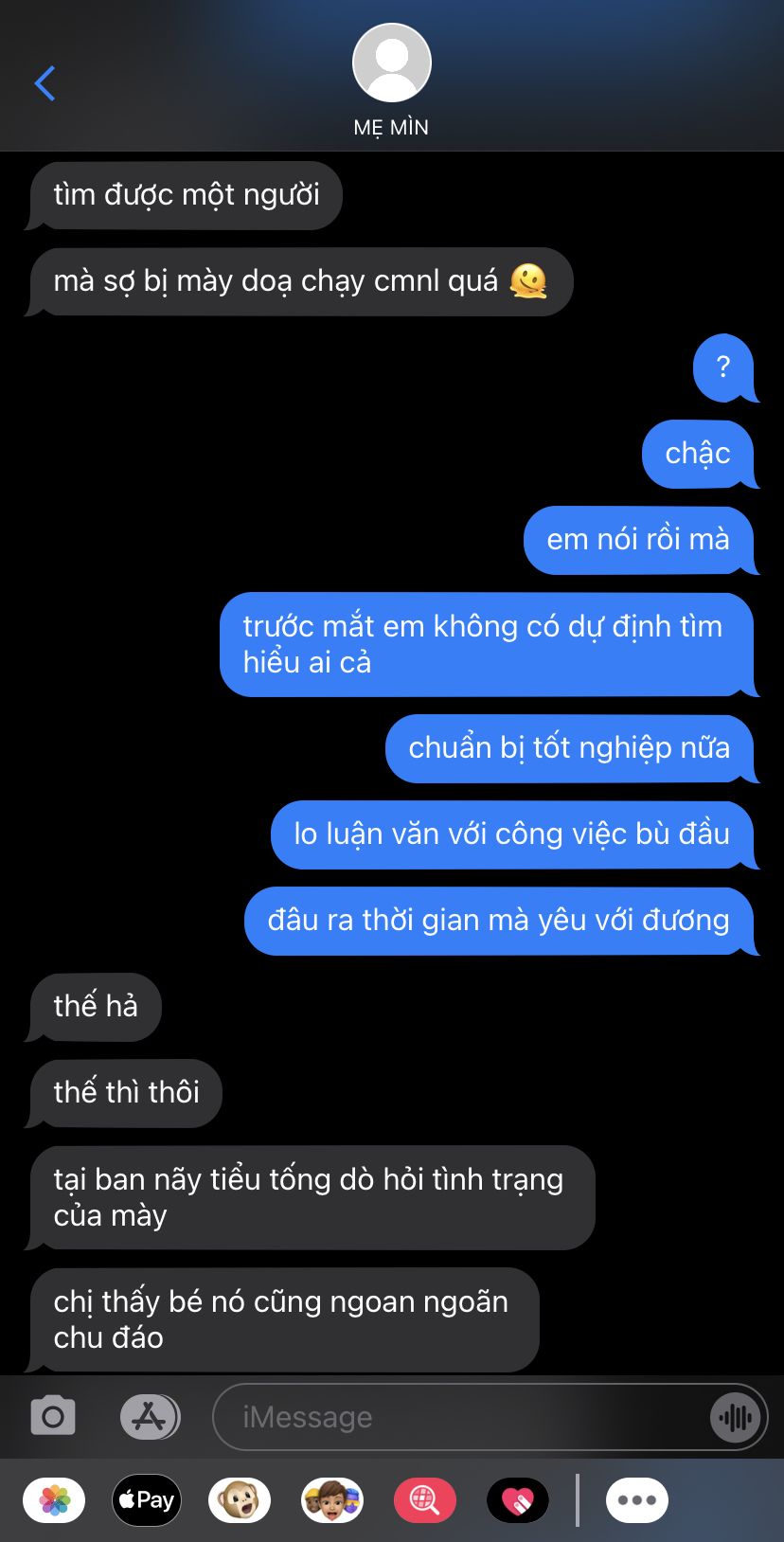Select the "em nói rồi mà" bubble
This screenshot has height=1542, width=784.
click(639, 540)
